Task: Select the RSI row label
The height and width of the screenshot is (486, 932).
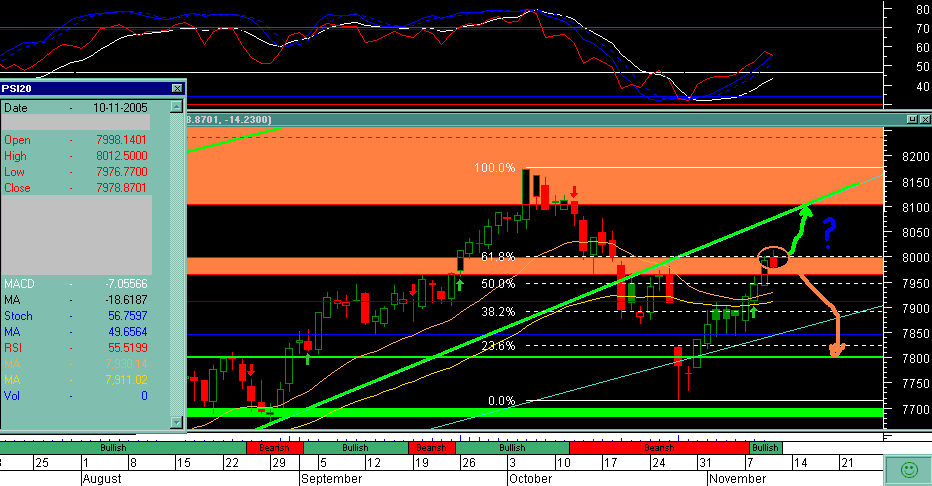Action: coord(13,348)
